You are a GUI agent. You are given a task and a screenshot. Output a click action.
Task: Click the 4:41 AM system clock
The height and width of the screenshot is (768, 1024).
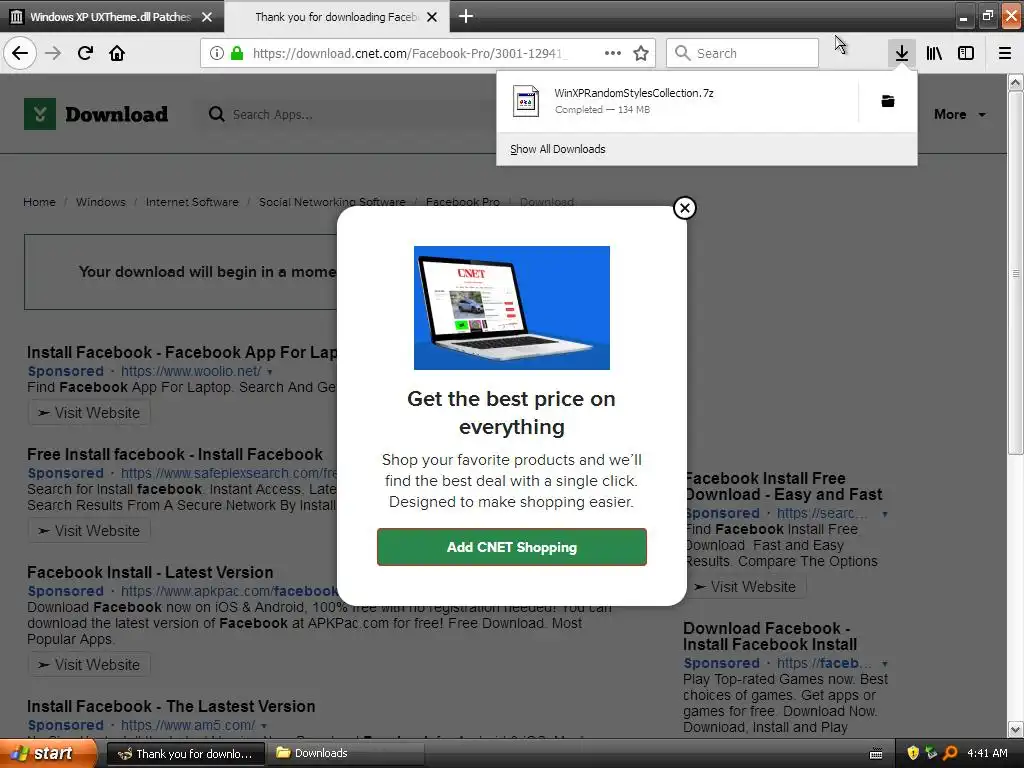coord(987,753)
